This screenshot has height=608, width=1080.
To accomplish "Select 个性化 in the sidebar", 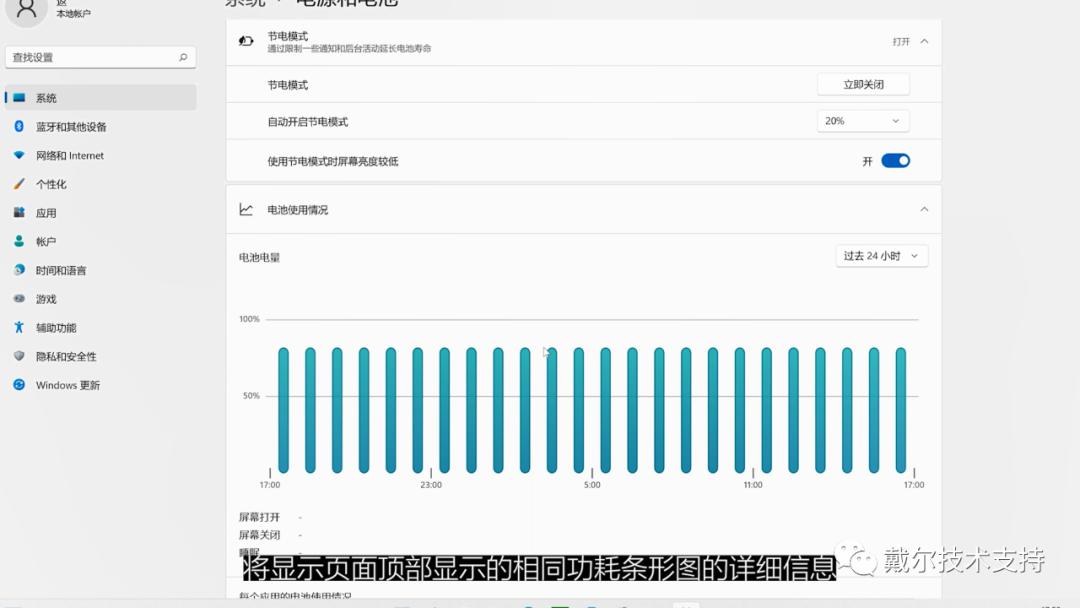I will pos(58,184).
